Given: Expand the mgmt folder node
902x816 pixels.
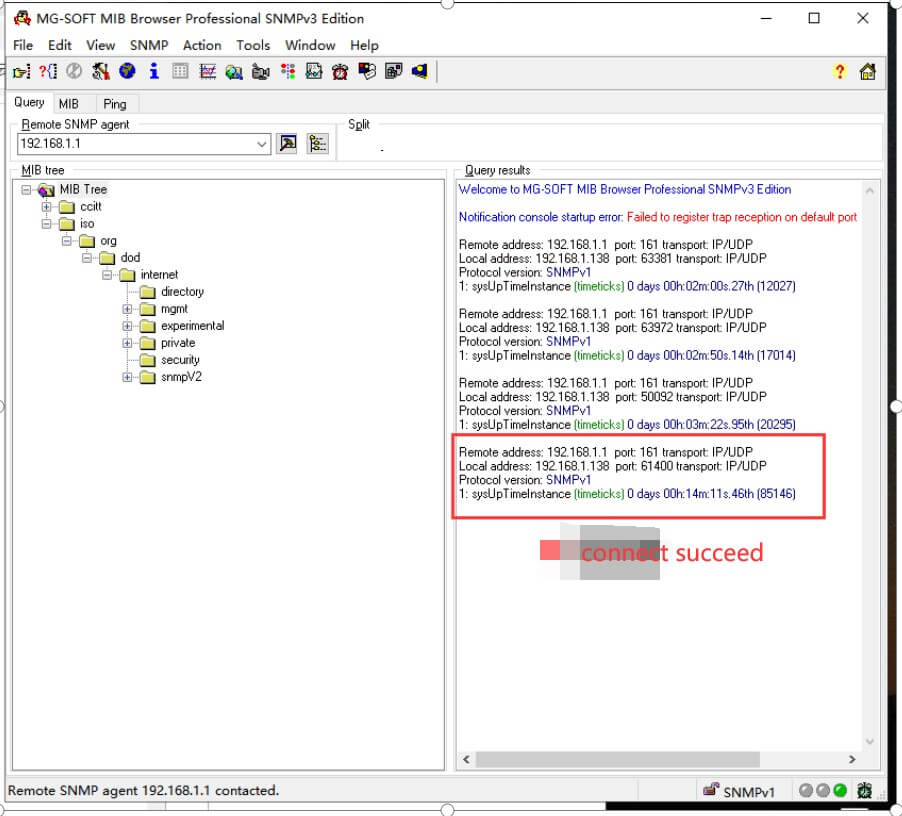Looking at the screenshot, I should point(127,309).
